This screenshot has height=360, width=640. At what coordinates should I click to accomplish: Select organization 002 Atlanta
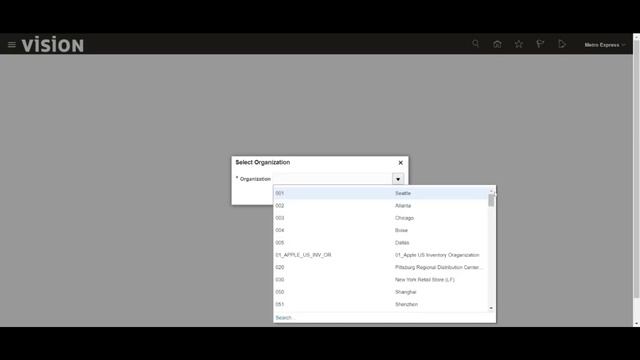pyautogui.click(x=381, y=206)
